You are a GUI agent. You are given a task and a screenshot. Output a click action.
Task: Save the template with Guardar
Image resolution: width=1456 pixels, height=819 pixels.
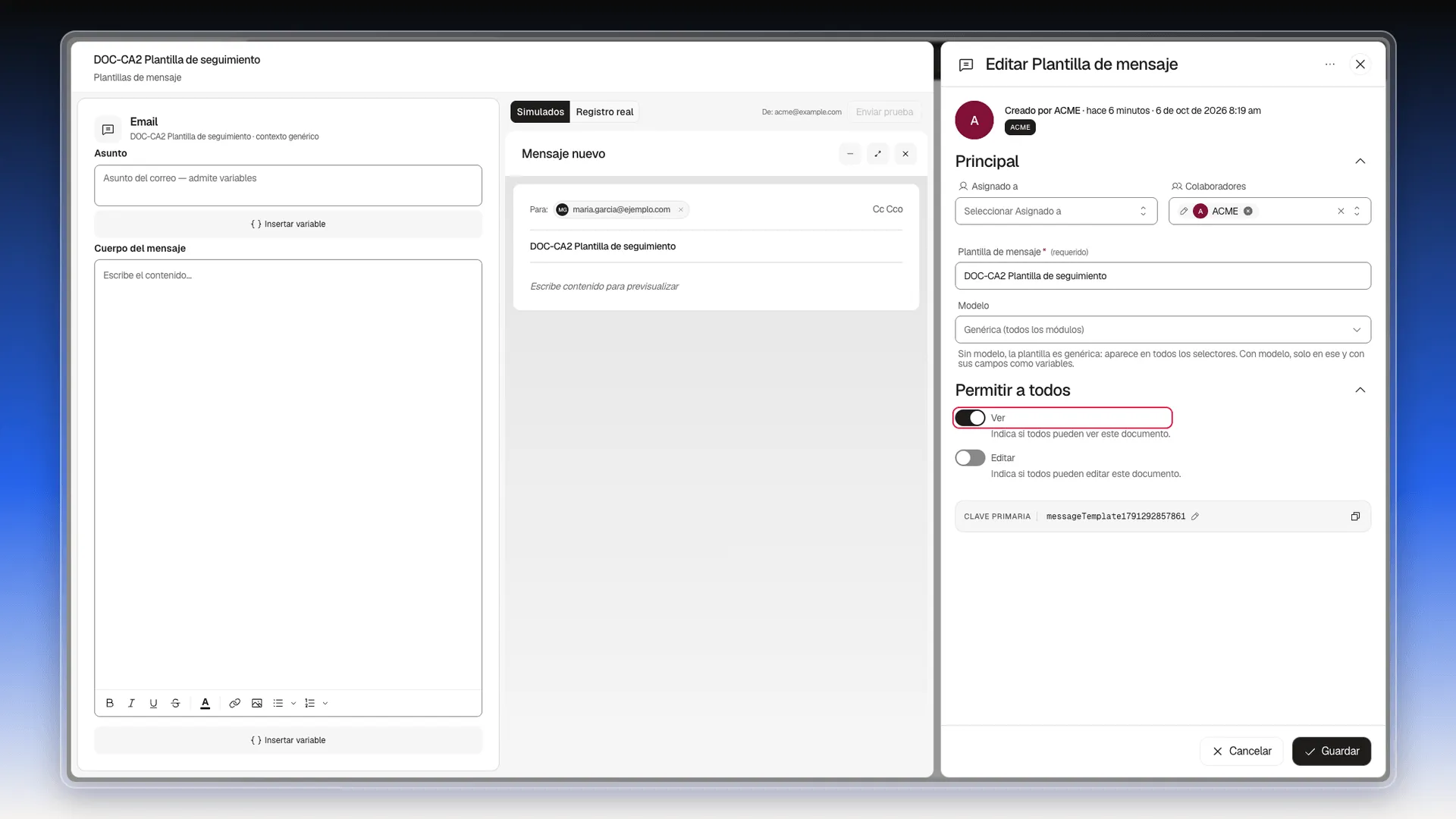(x=1332, y=752)
